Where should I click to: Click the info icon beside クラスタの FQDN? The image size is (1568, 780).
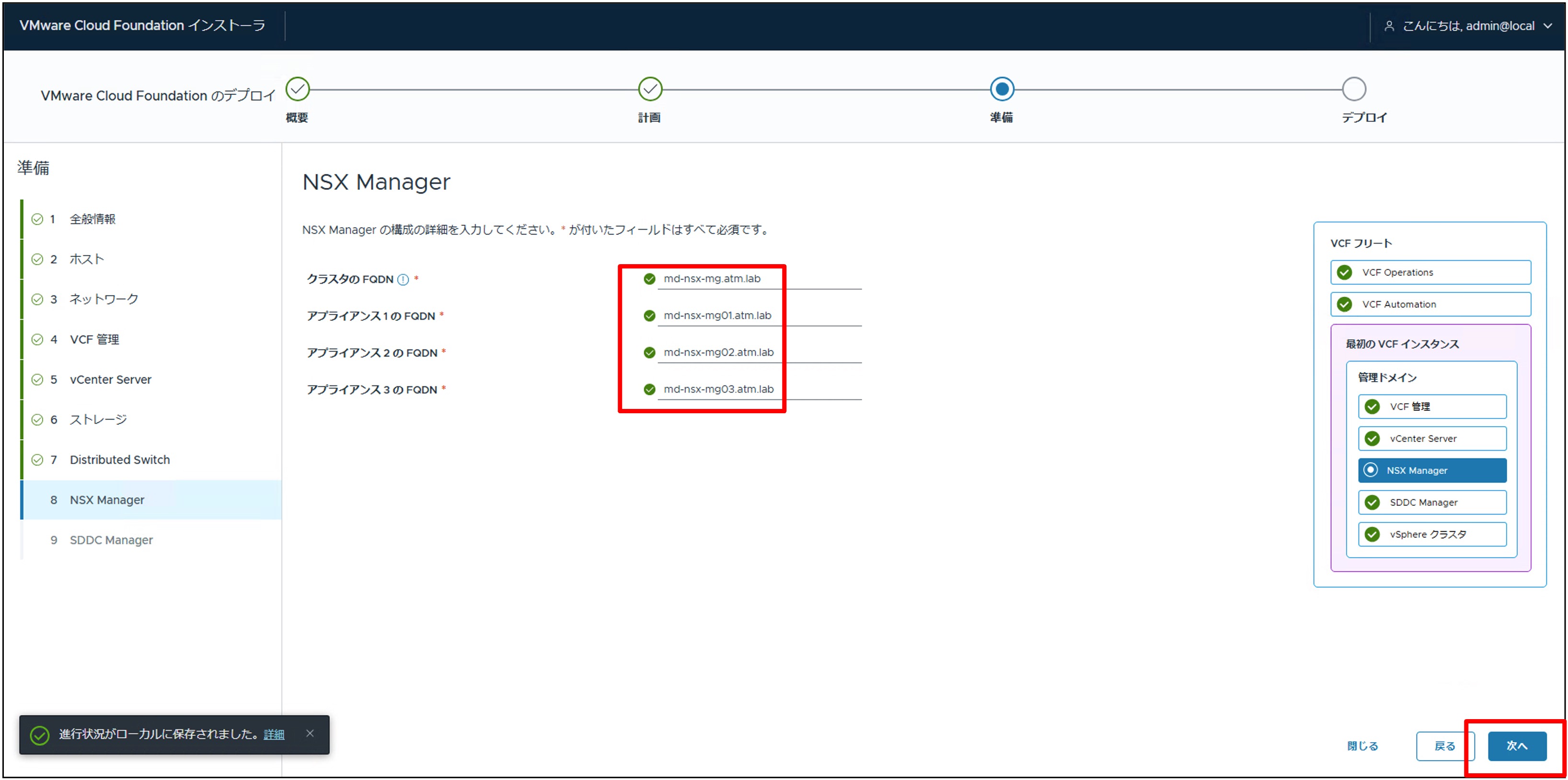coord(403,279)
